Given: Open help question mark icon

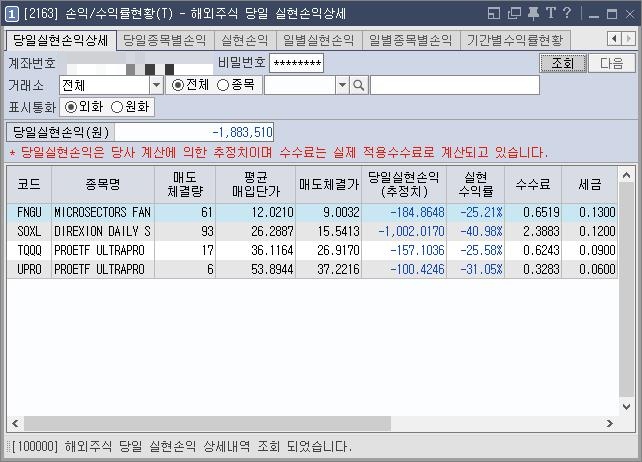Looking at the screenshot, I should coord(567,14).
